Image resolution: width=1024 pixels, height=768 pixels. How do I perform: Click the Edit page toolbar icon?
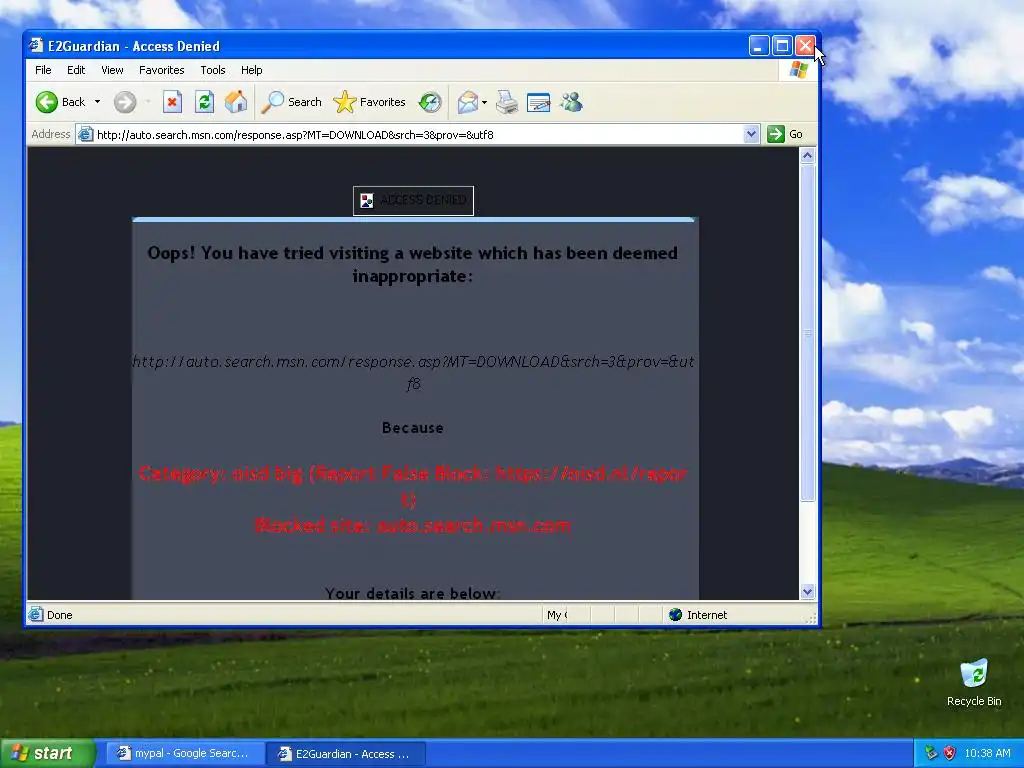539,102
